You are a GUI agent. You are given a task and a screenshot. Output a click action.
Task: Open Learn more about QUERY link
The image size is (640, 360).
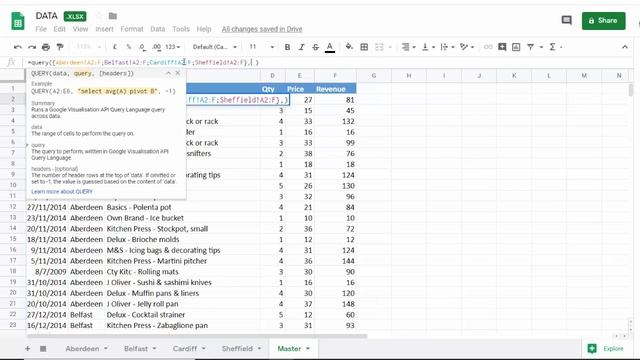[62, 191]
